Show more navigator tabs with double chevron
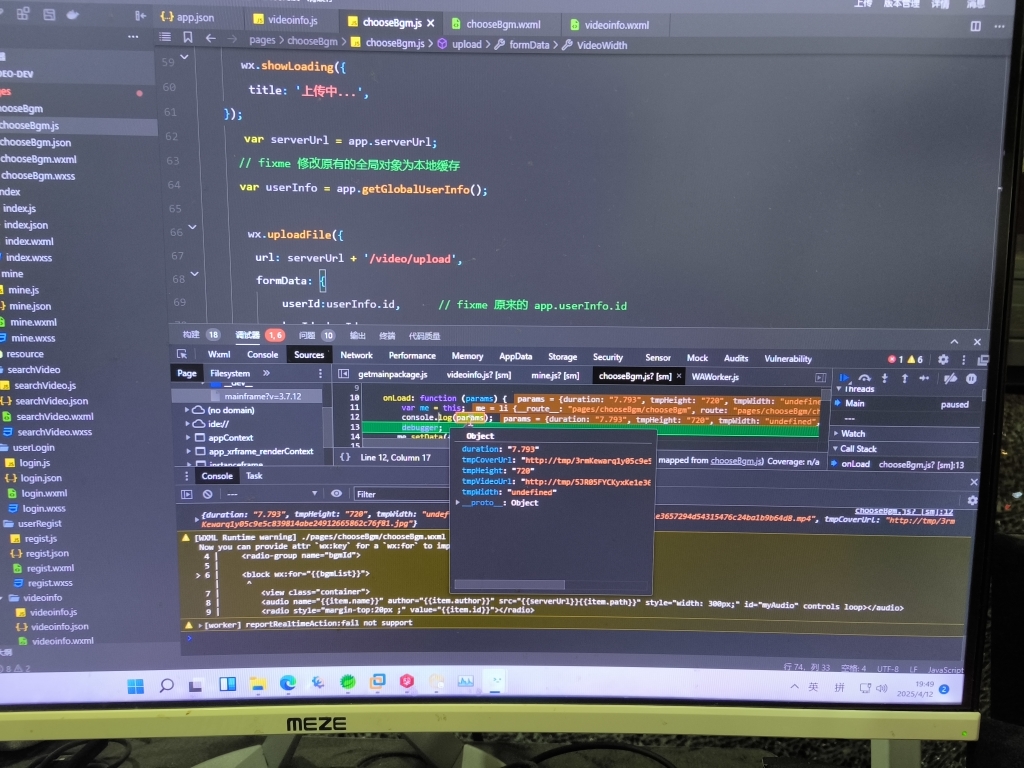Screen dimensions: 1024x768 pyautogui.click(x=266, y=373)
